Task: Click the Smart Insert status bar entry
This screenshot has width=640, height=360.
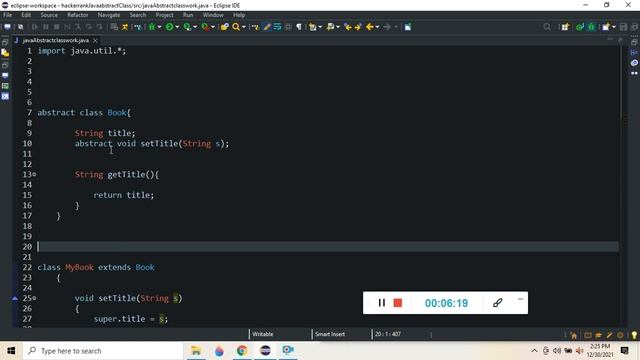Action: pyautogui.click(x=330, y=334)
